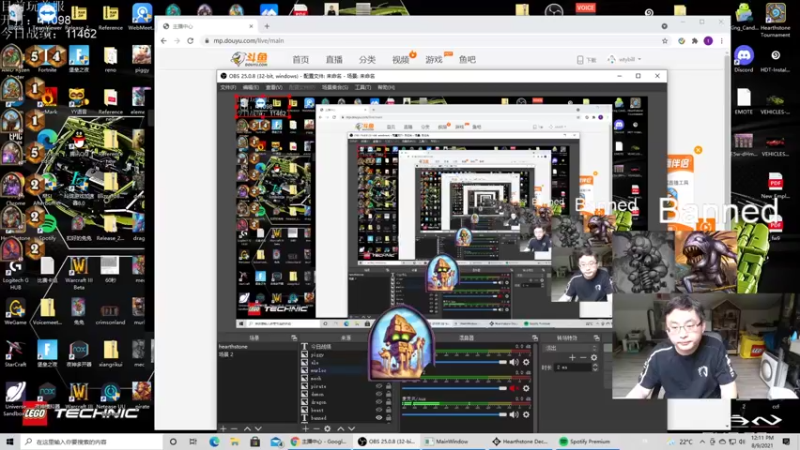Toggle lock on pirate source

pos(389,386)
